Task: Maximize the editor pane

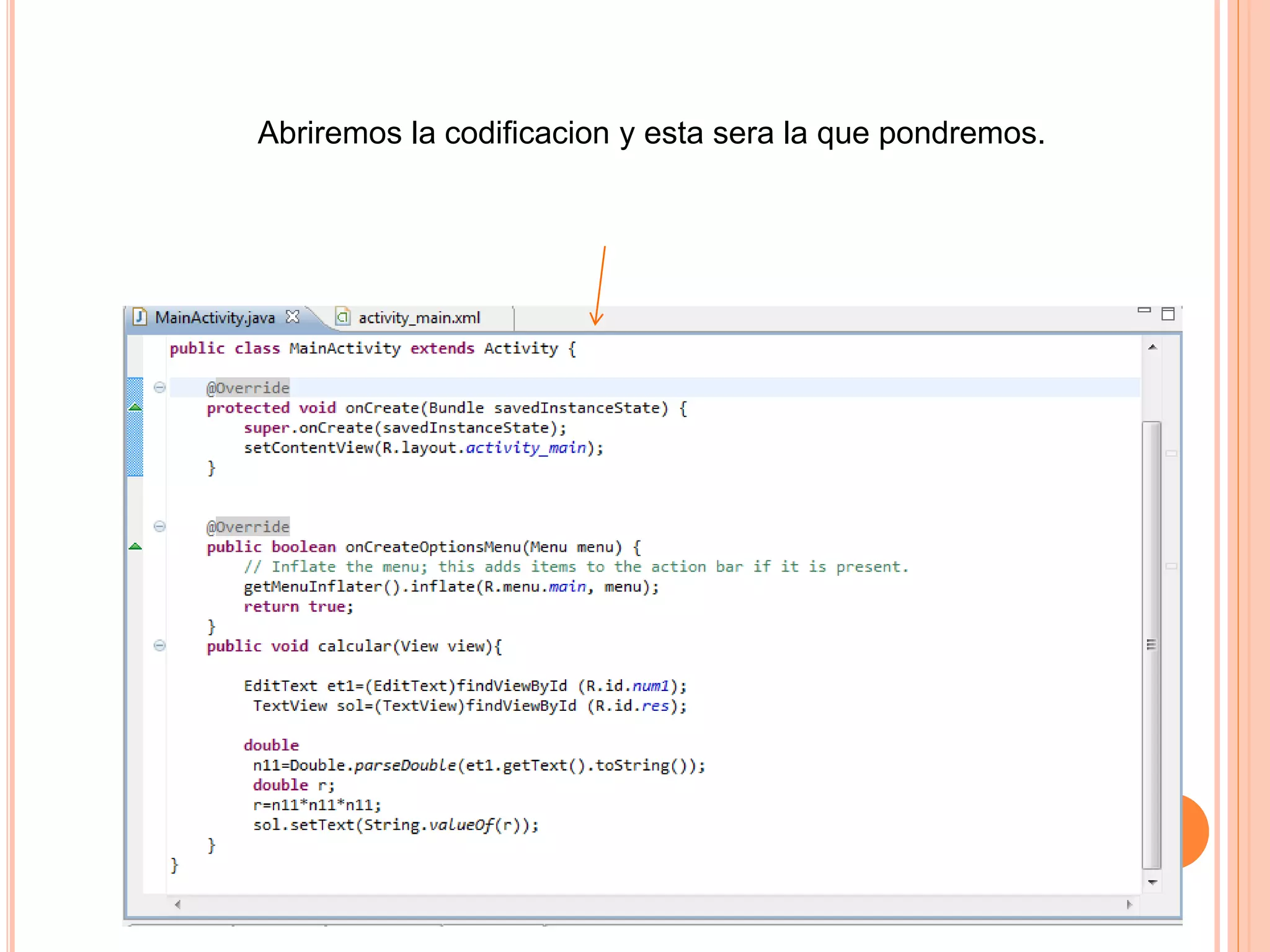Action: 1168,314
